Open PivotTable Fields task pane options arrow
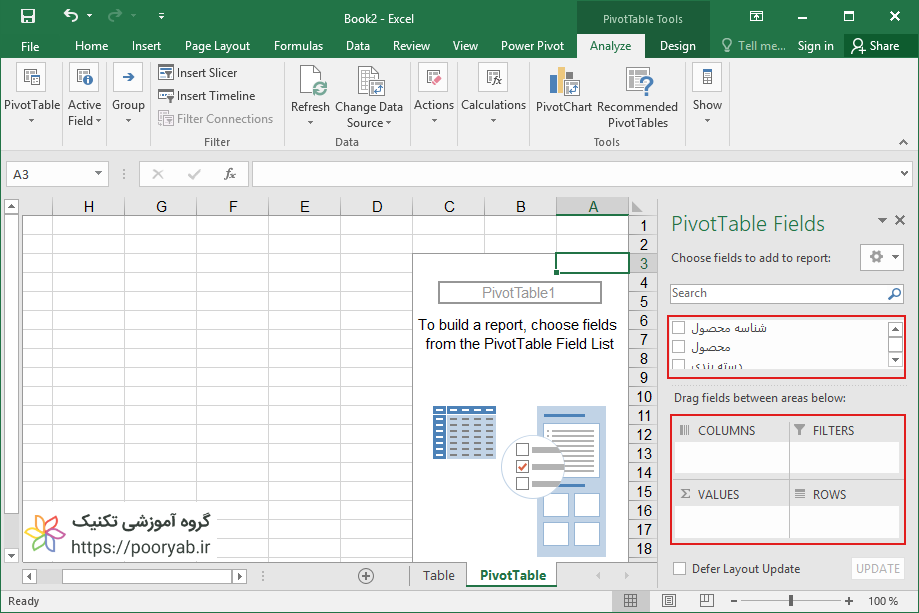 click(x=882, y=220)
